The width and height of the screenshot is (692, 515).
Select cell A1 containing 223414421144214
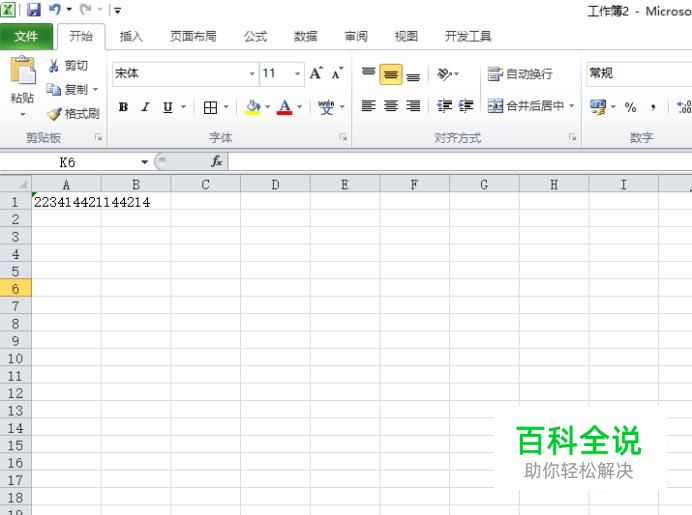(66, 202)
